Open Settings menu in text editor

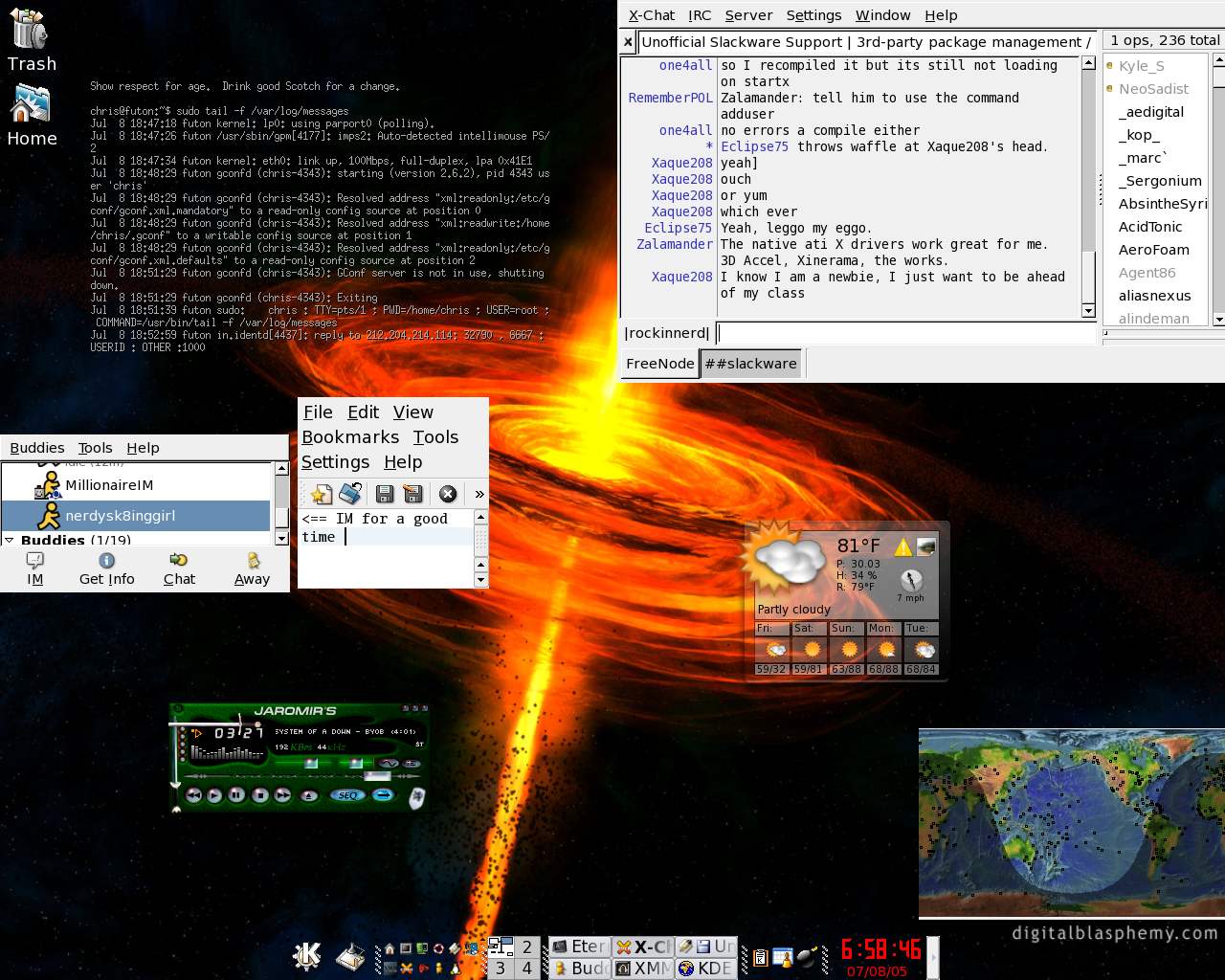(335, 462)
